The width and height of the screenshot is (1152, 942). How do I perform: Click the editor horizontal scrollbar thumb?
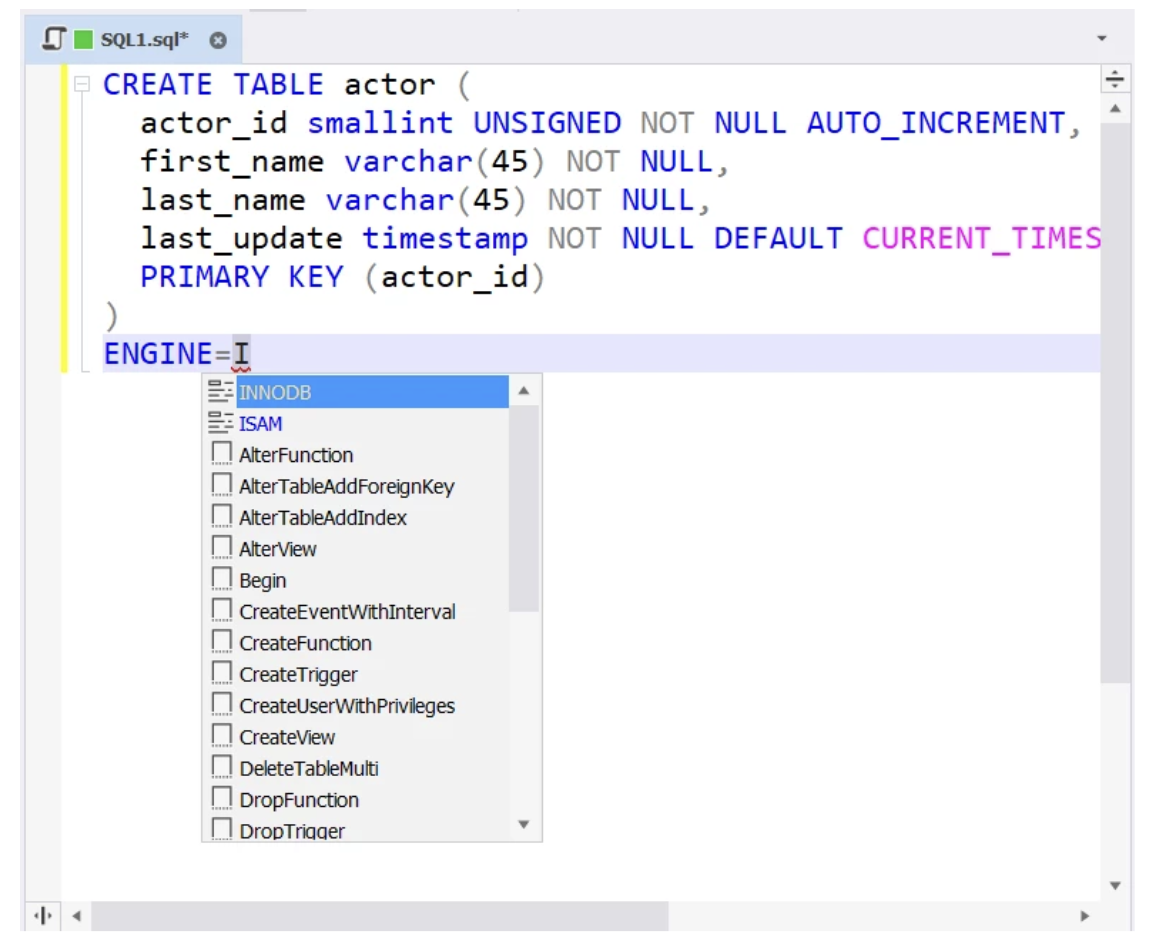[x=380, y=916]
